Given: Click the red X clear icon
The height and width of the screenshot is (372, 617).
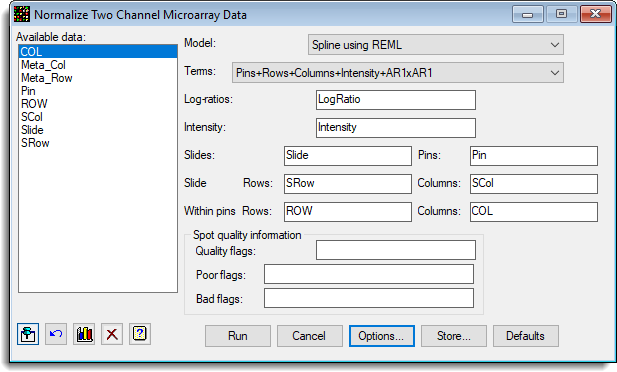Looking at the screenshot, I should coord(112,334).
